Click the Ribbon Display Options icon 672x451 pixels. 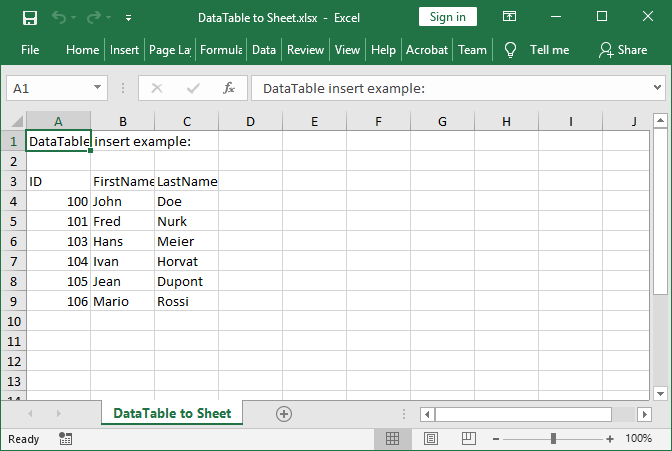[510, 17]
